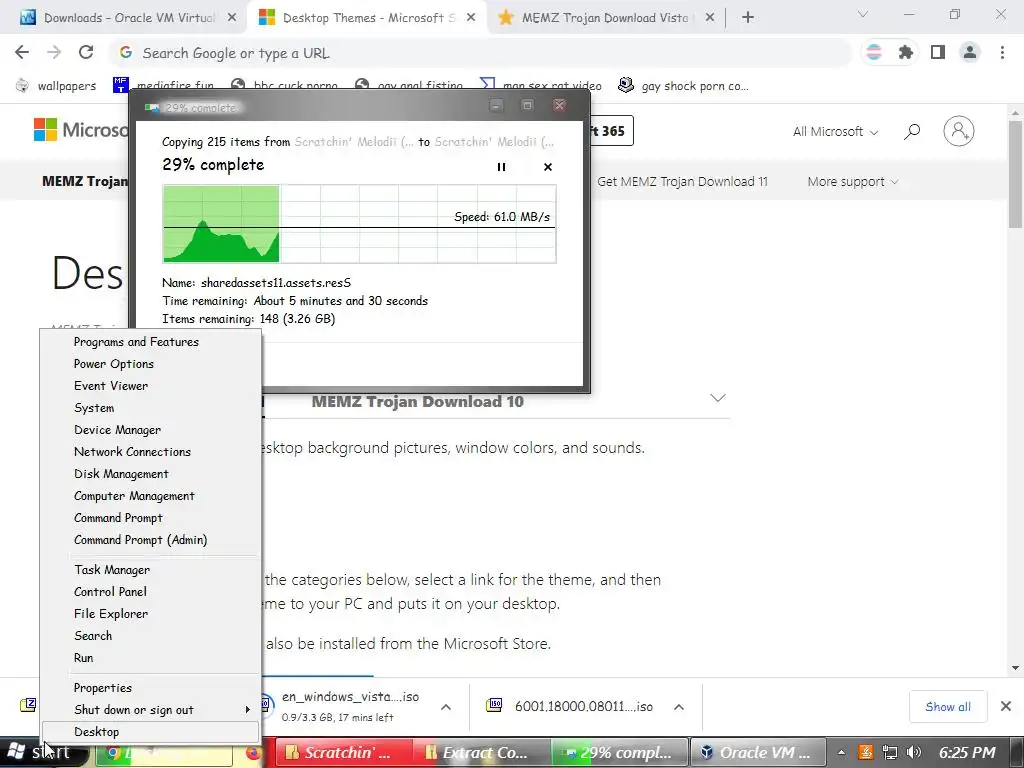Open Computer Management menu entry
The image size is (1024, 768).
[x=150, y=496]
